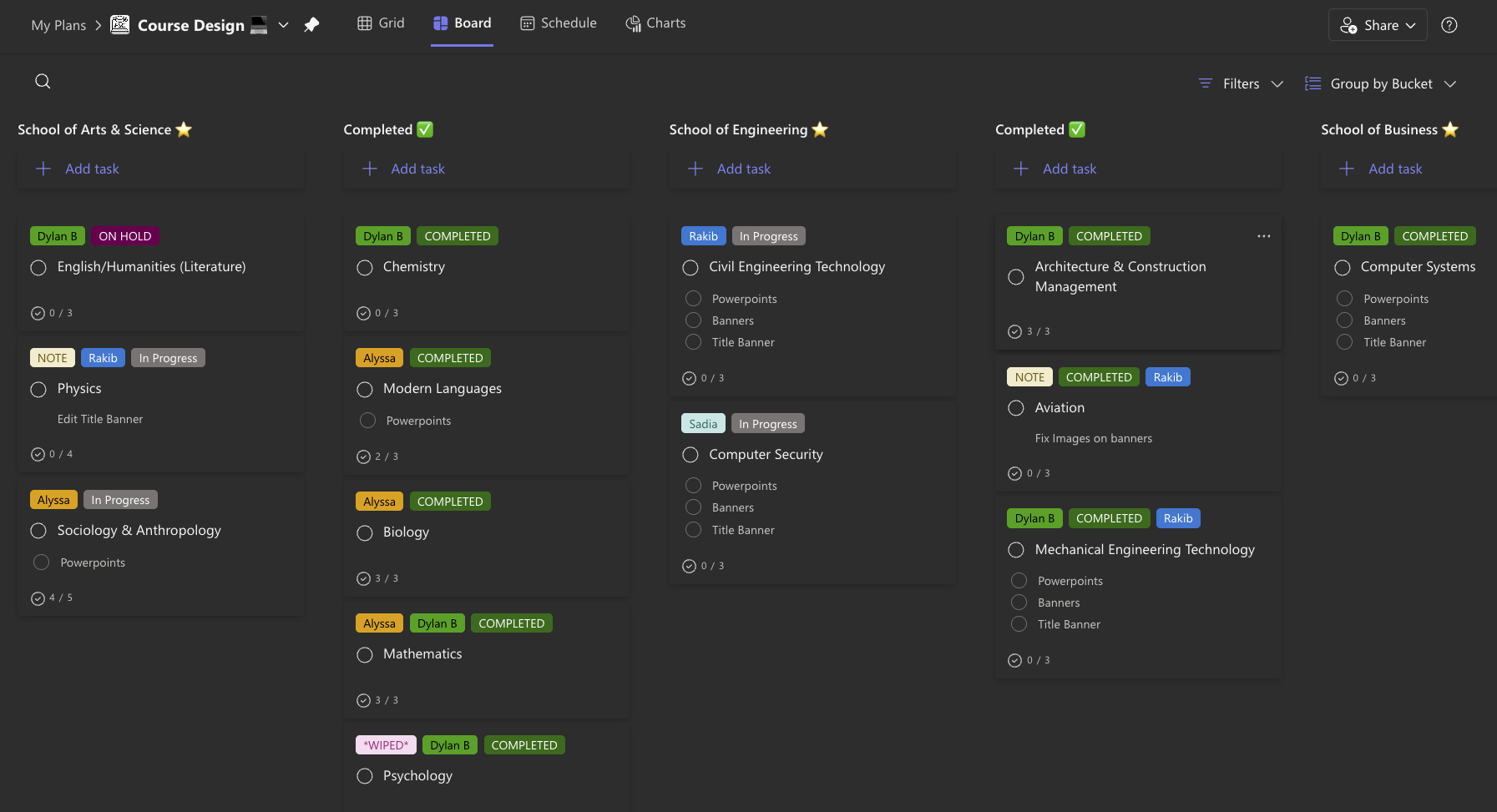
Task: Click checklist count icon on Computer Security card
Action: tap(689, 566)
